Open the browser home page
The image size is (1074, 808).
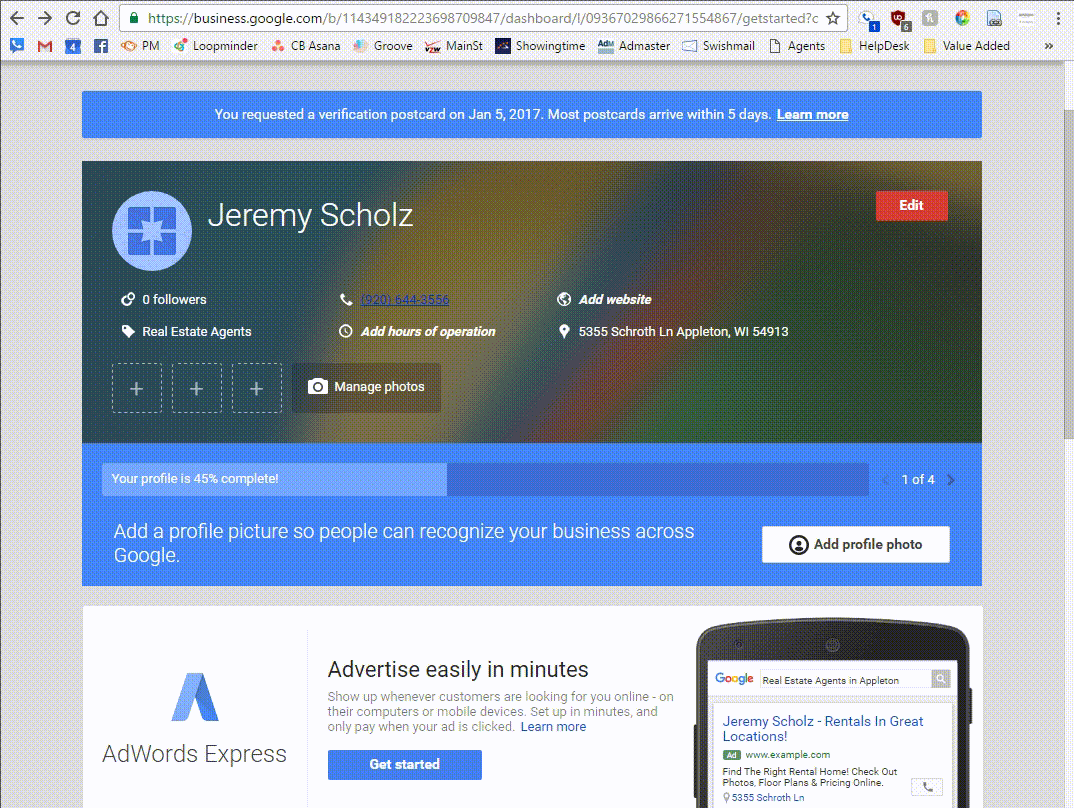[101, 18]
